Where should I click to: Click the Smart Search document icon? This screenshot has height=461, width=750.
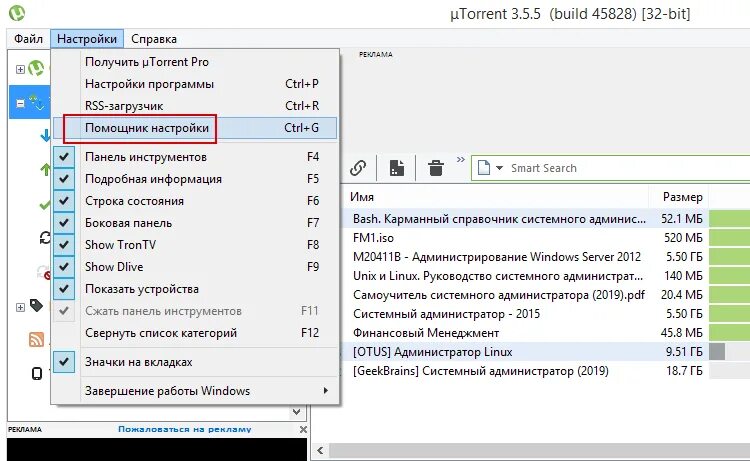(x=484, y=168)
